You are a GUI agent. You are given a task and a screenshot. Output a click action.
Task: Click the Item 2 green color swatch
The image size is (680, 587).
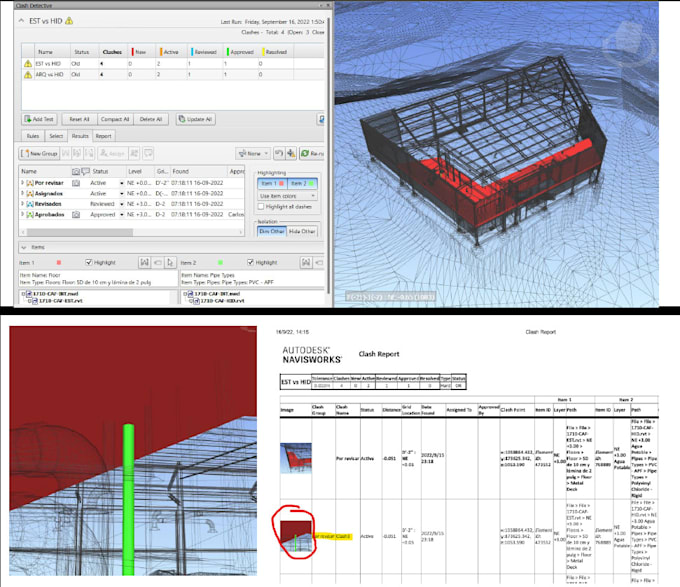220,263
